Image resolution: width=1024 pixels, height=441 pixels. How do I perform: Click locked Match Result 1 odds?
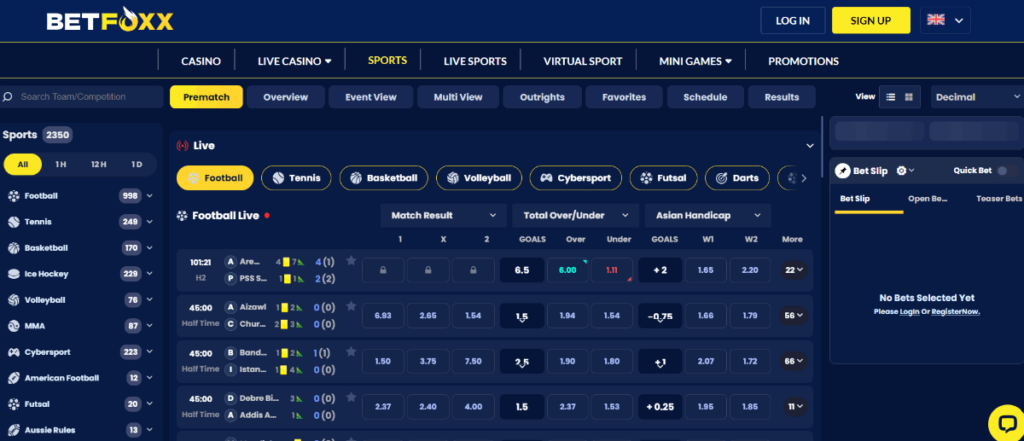click(383, 270)
